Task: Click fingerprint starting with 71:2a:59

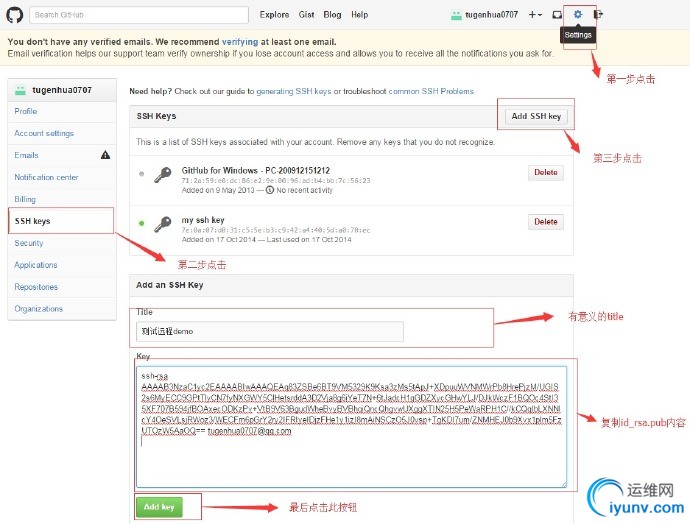Action: point(276,180)
